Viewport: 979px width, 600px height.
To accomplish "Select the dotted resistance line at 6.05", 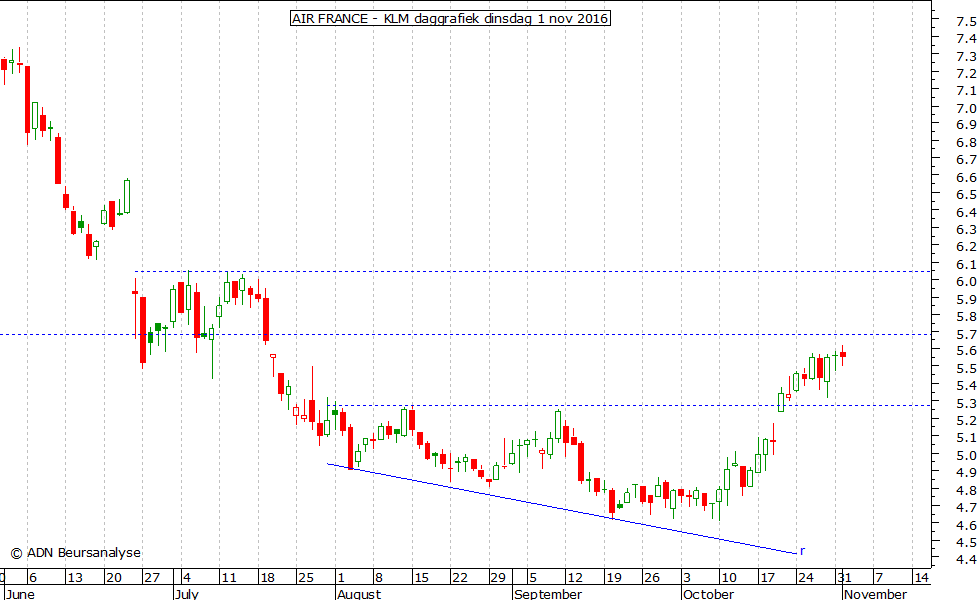I will (x=533, y=272).
